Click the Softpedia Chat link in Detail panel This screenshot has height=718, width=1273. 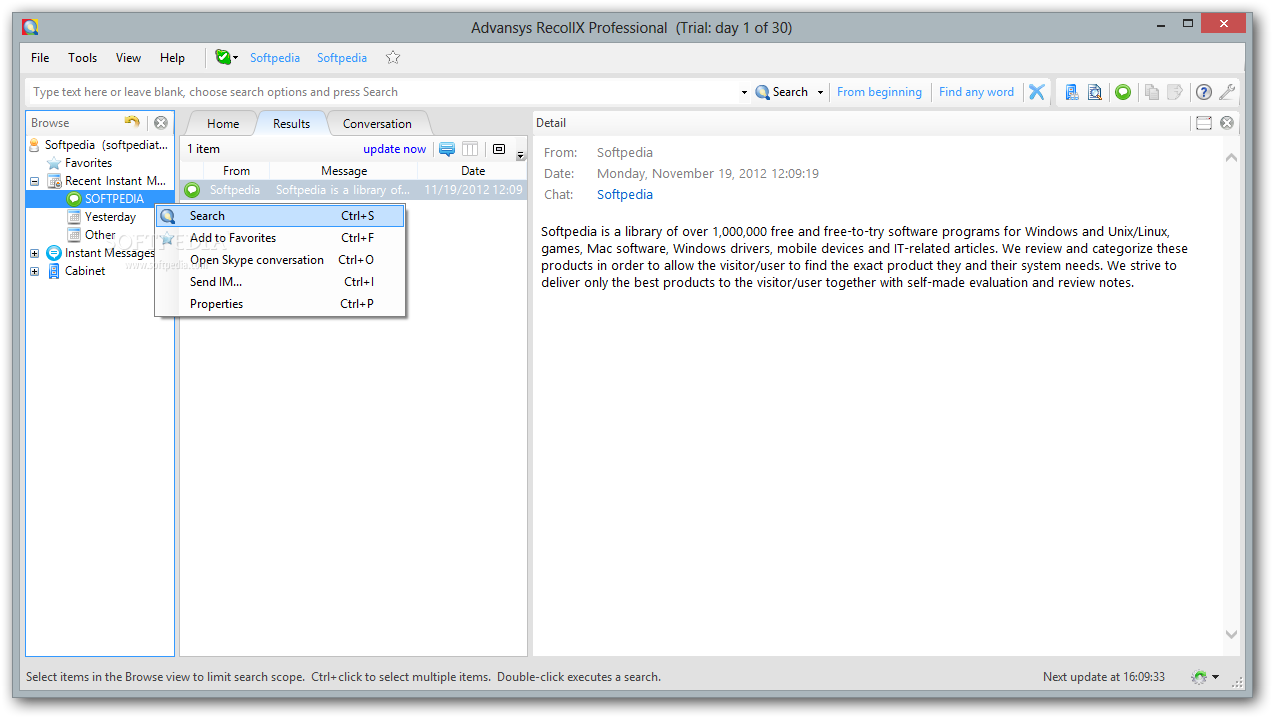(625, 195)
